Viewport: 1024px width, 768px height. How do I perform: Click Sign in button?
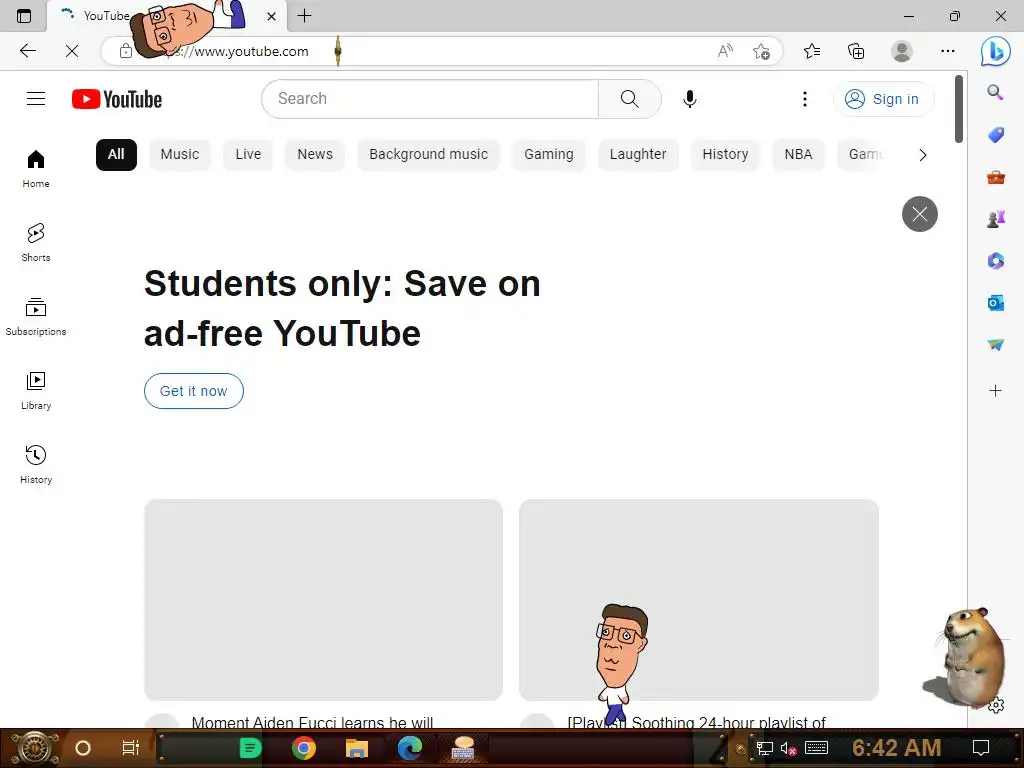(x=883, y=99)
